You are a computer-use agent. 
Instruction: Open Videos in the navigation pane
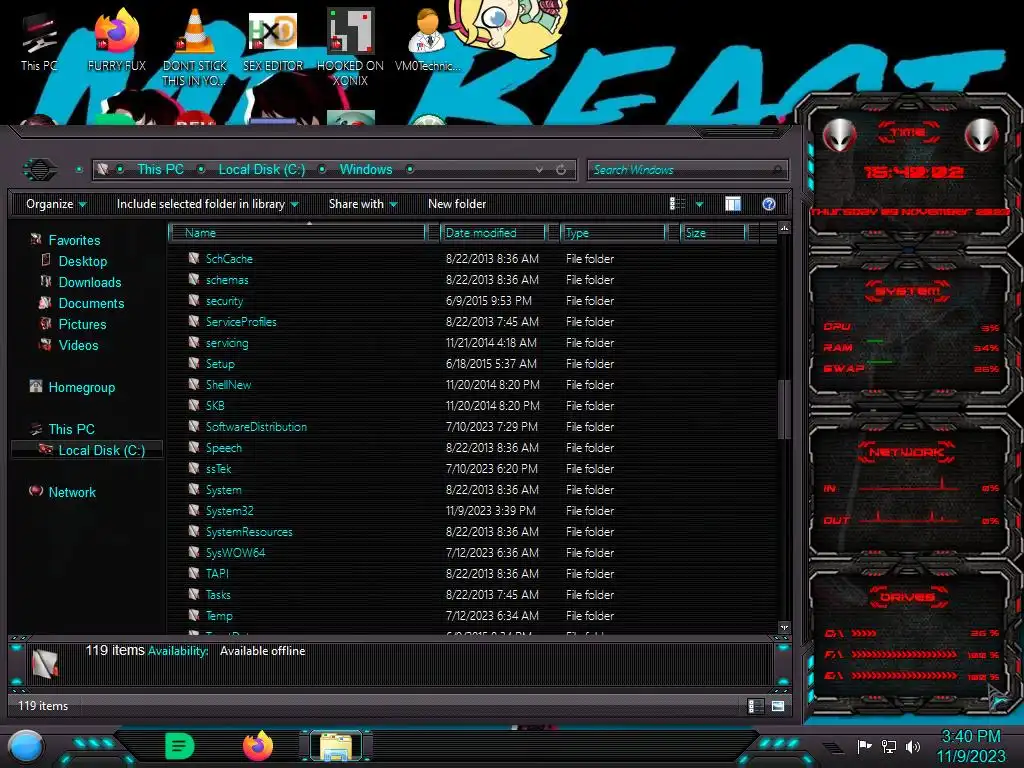78,345
